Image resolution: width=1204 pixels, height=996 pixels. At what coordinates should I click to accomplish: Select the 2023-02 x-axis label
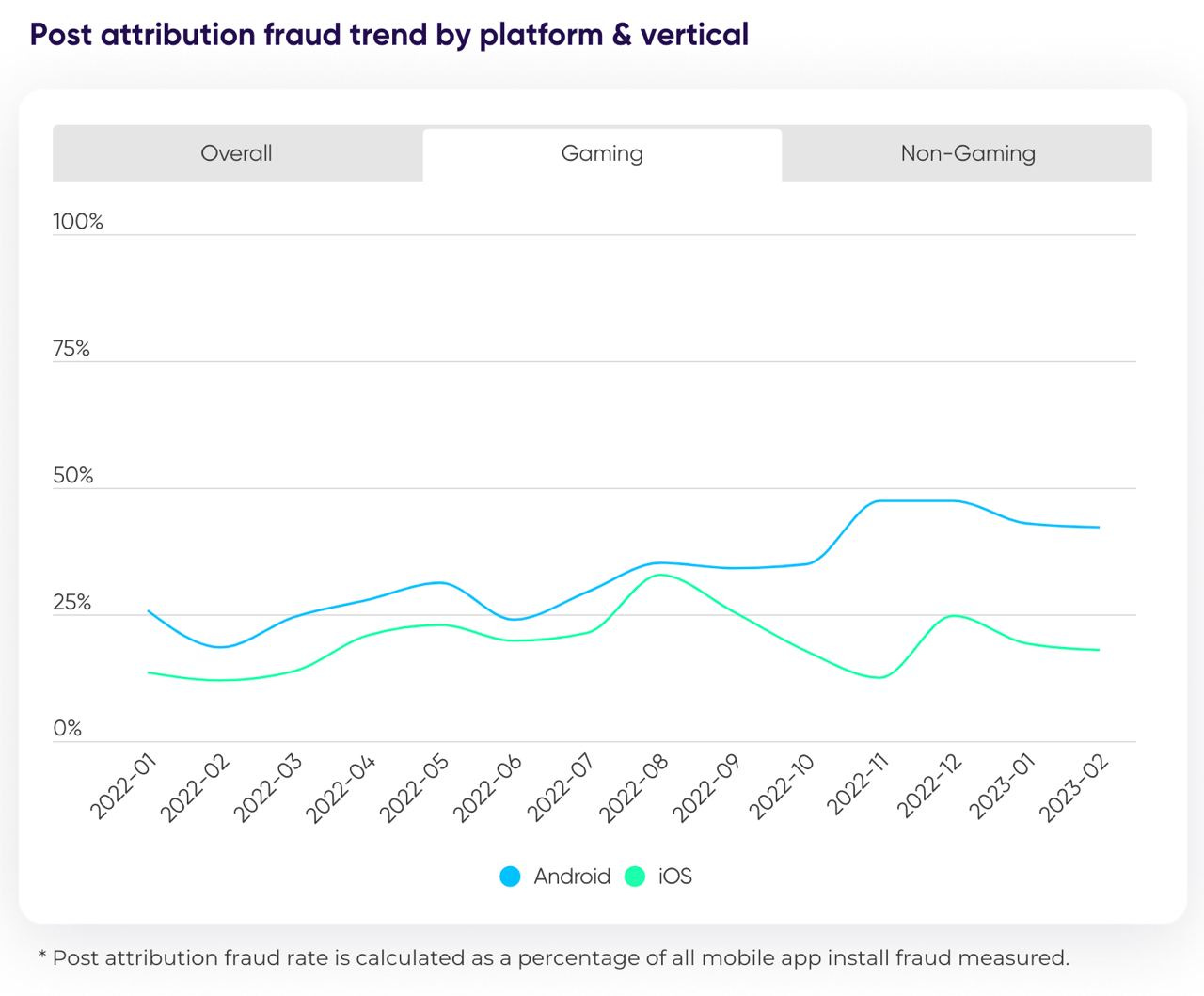pos(1075,788)
